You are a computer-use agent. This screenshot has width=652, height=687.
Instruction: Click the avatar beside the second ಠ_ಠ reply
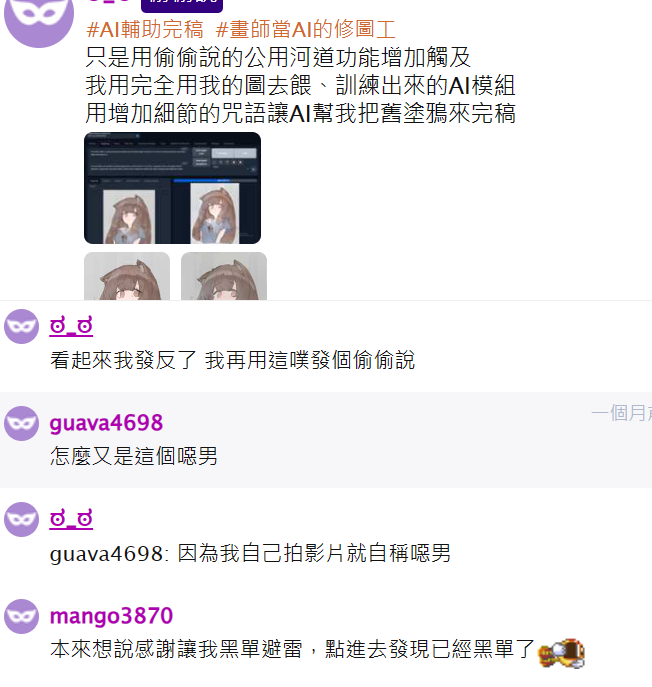tap(21, 520)
